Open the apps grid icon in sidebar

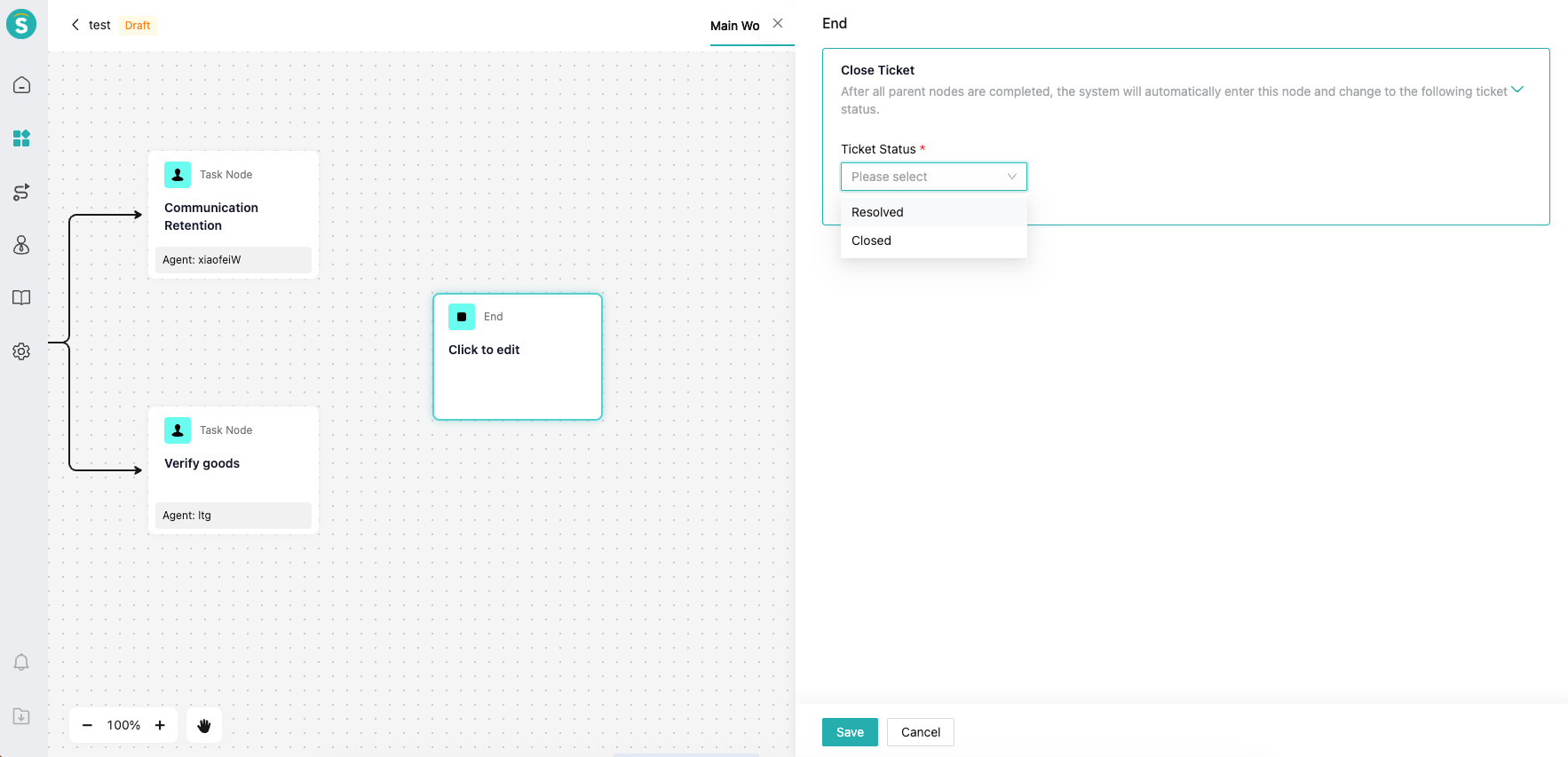[21, 138]
